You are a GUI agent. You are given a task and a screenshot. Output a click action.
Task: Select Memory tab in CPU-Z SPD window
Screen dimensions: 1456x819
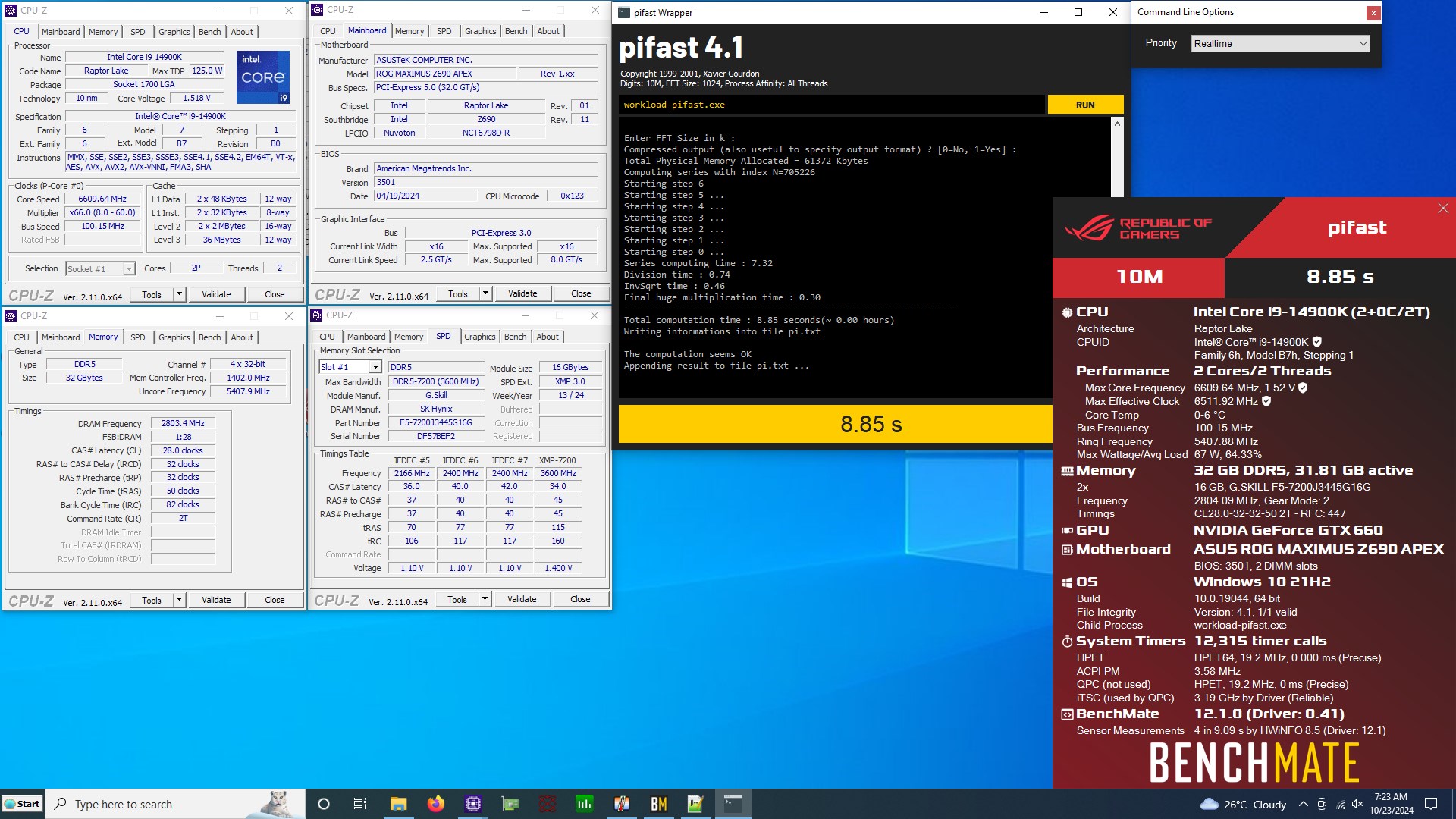tap(409, 337)
